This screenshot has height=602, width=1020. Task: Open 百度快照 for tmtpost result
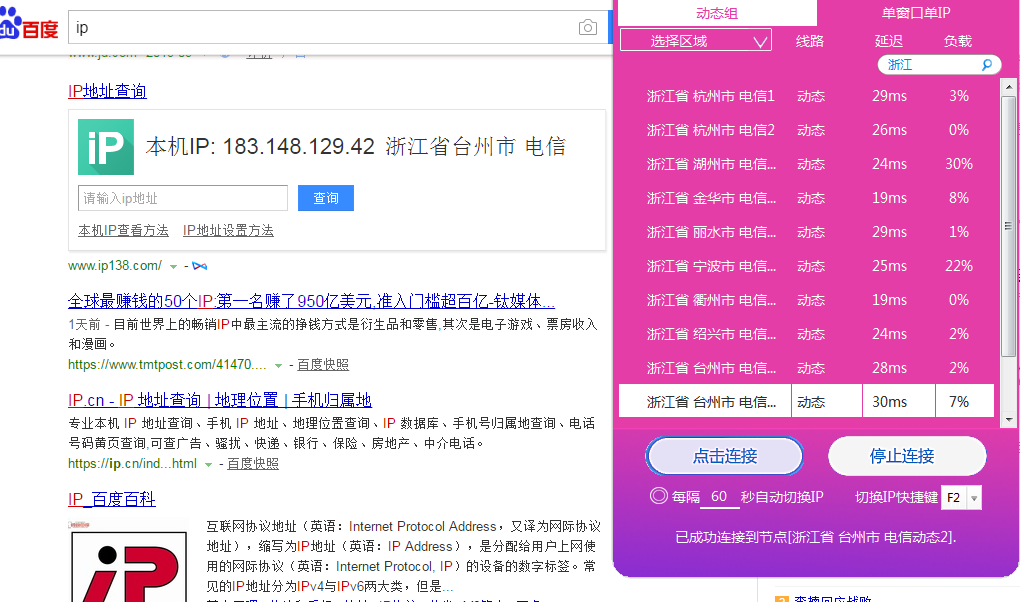pyautogui.click(x=323, y=365)
